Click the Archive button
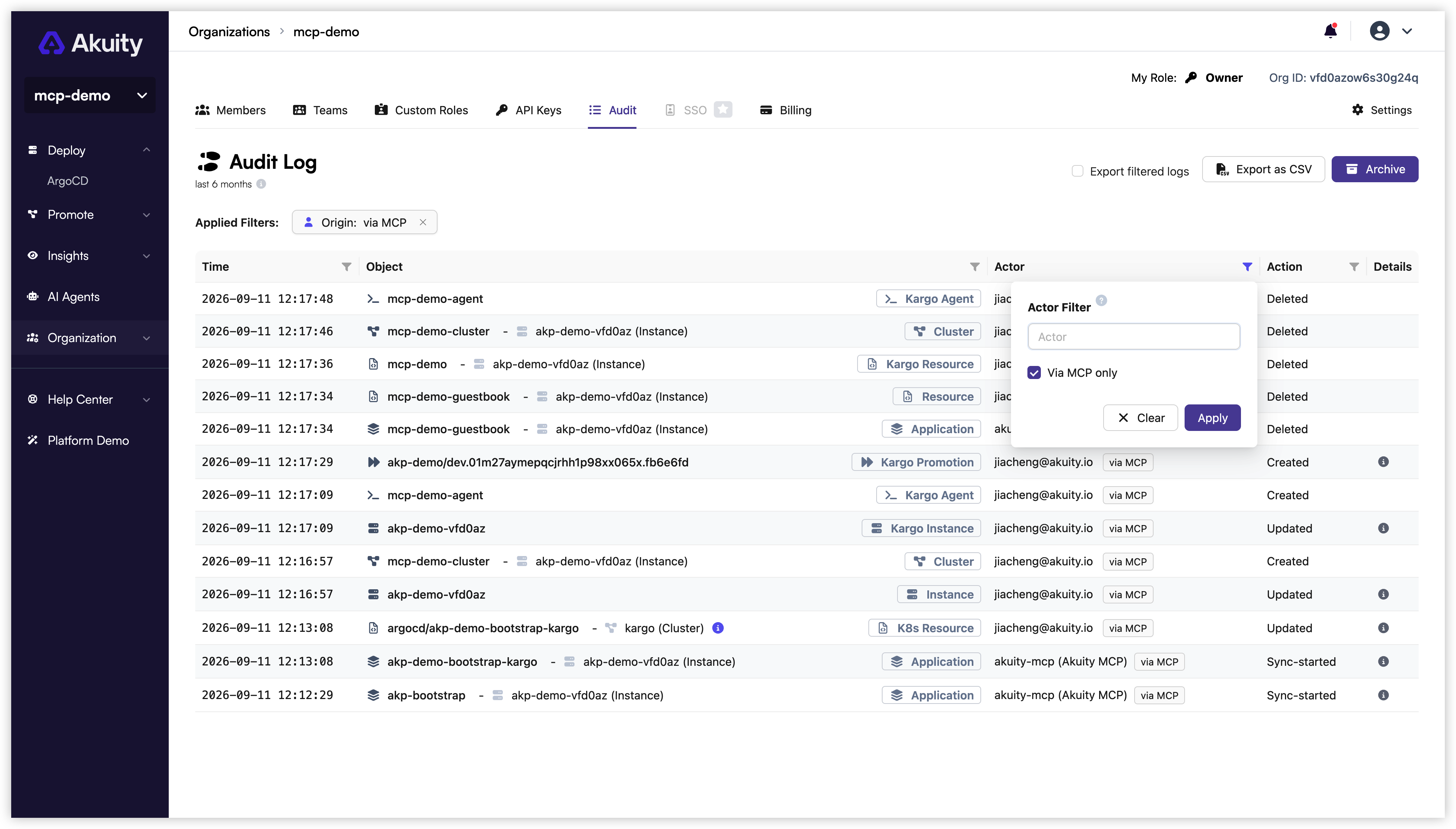1456x829 pixels. pyautogui.click(x=1374, y=169)
